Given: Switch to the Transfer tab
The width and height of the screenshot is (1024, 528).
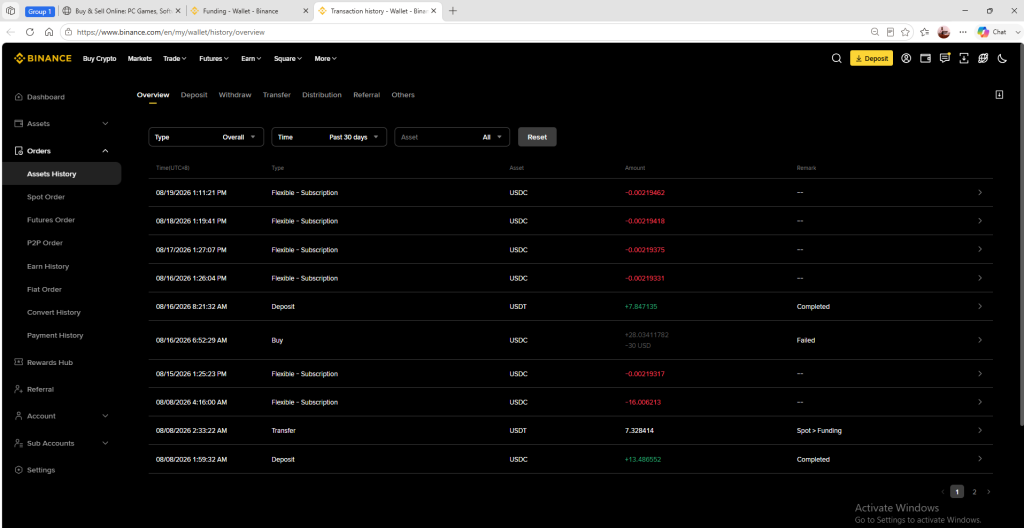Looking at the screenshot, I should [x=277, y=95].
